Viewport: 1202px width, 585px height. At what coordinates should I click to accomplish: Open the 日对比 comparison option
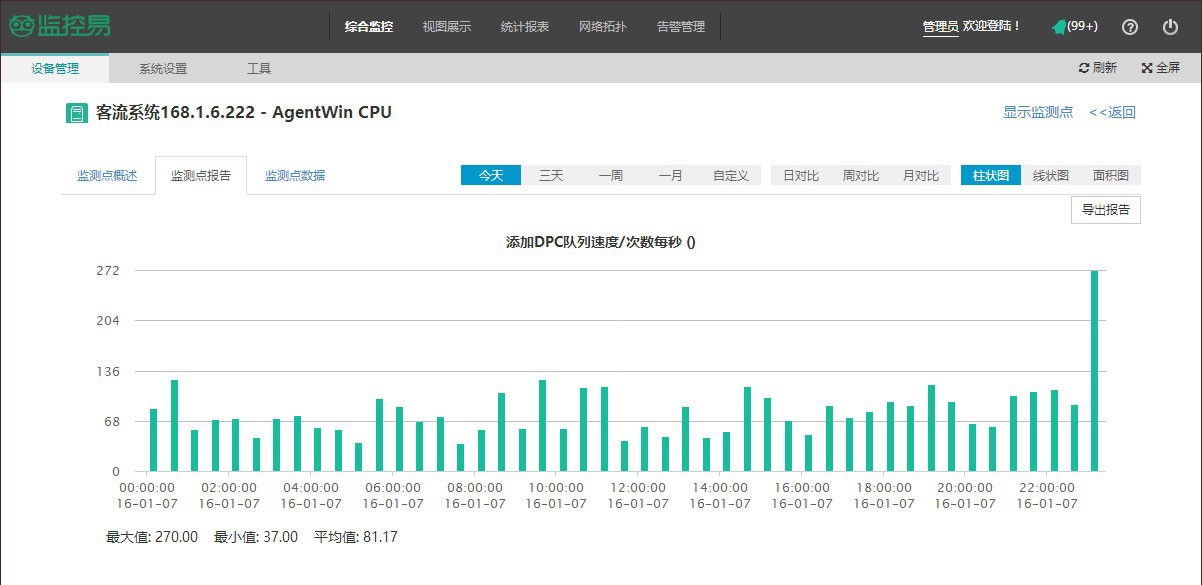pyautogui.click(x=800, y=175)
